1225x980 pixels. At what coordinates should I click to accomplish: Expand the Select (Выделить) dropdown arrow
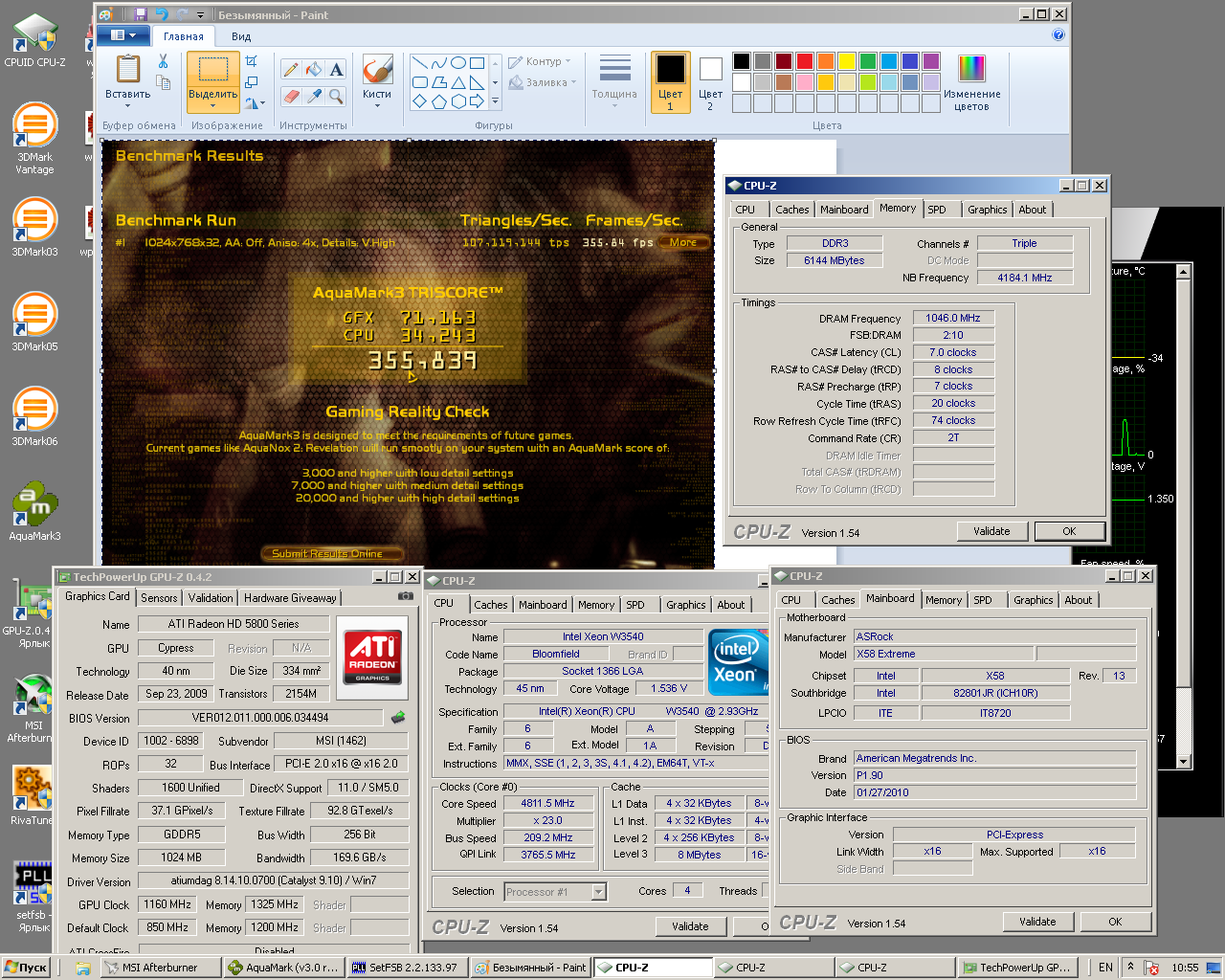212,105
